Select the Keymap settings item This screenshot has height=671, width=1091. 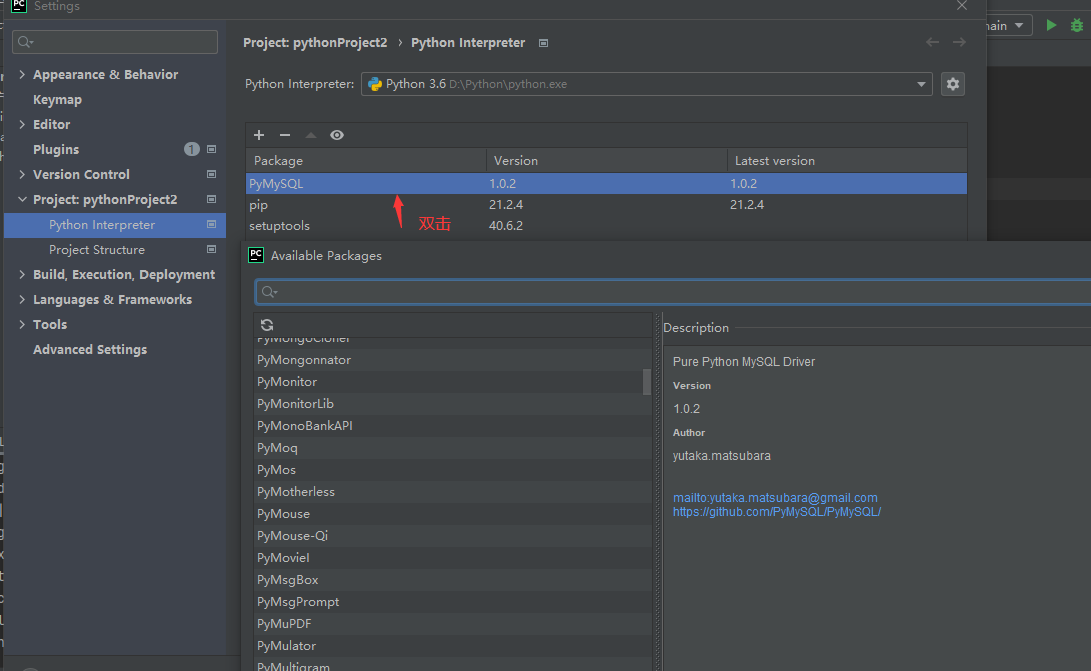tap(57, 100)
